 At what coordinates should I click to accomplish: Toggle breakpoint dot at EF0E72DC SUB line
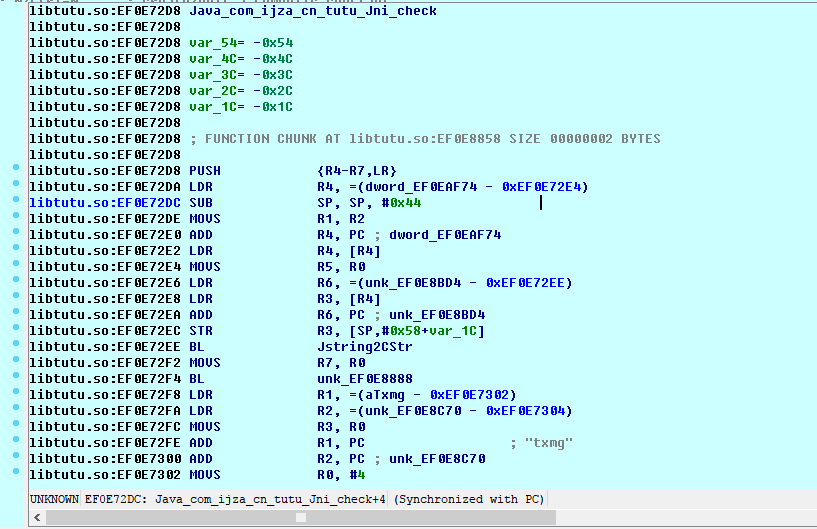tap(16, 199)
